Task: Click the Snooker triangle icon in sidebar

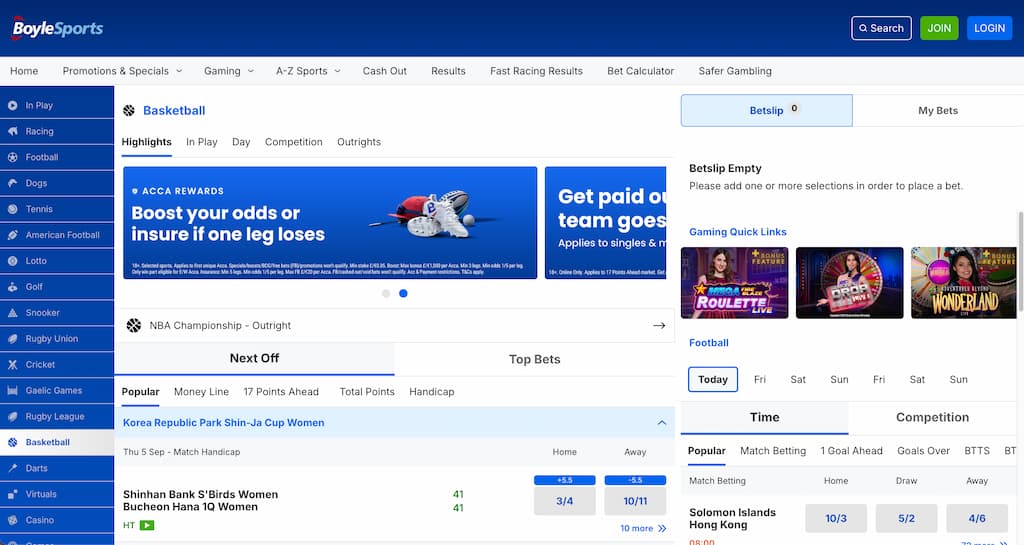Action: pos(12,313)
